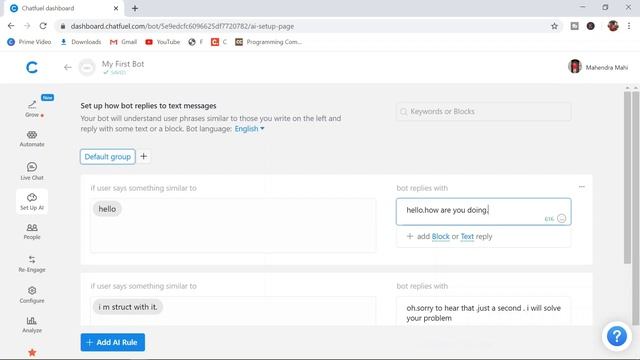Open the Automate section
The width and height of the screenshot is (640, 360).
tap(32, 139)
